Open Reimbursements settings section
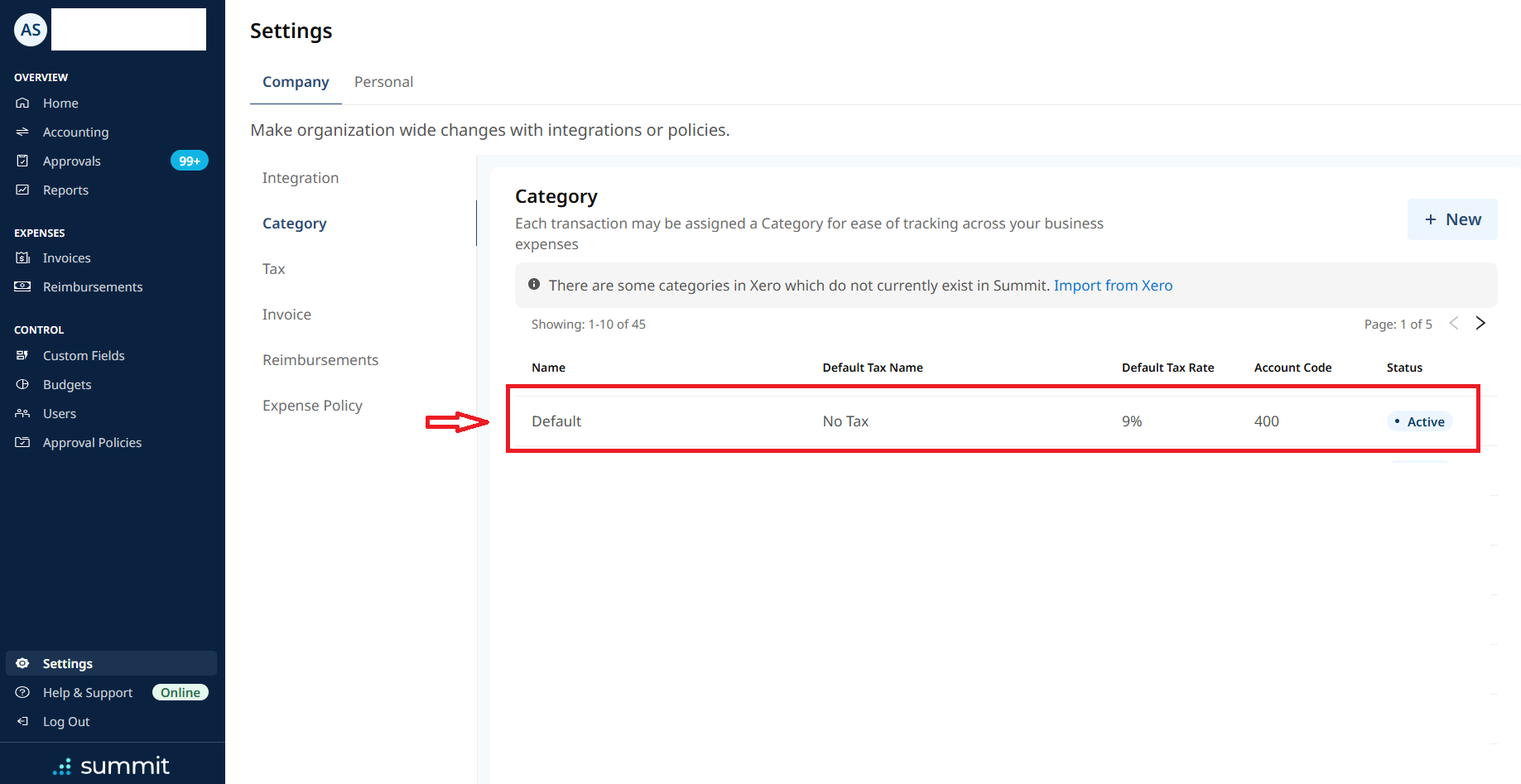Image resolution: width=1521 pixels, height=784 pixels. (x=320, y=360)
